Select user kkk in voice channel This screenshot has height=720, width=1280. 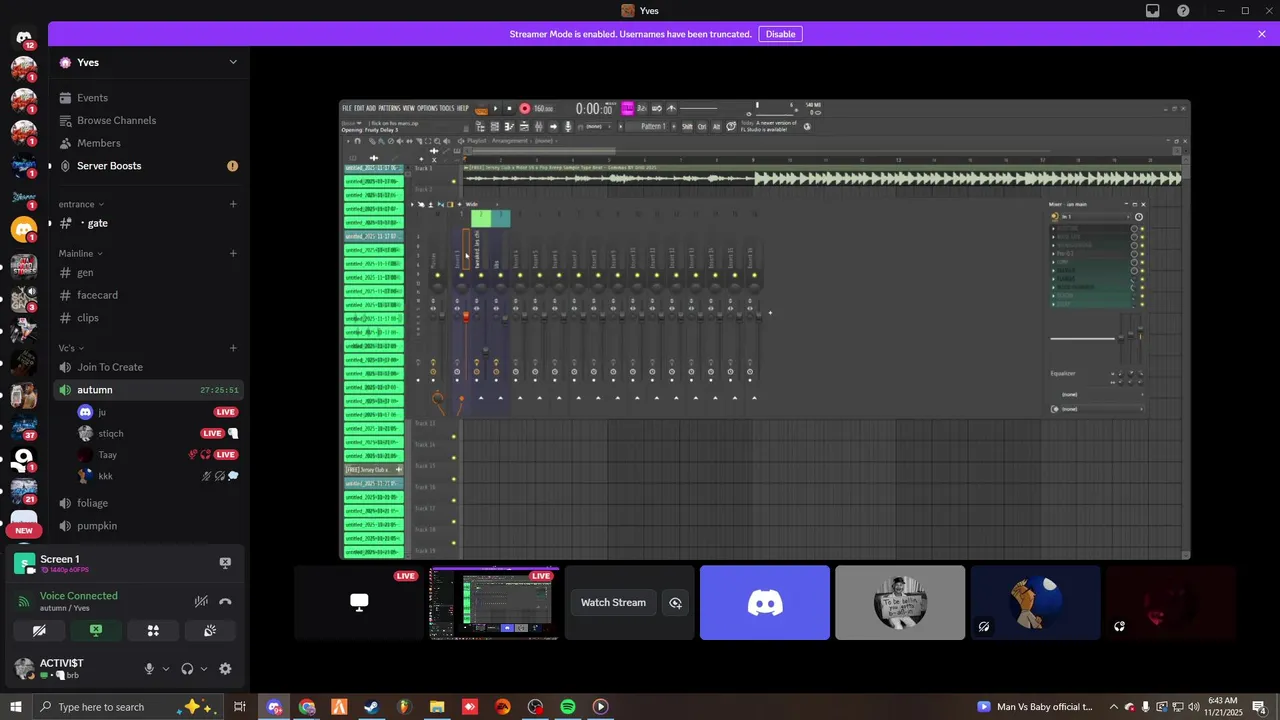click(158, 476)
